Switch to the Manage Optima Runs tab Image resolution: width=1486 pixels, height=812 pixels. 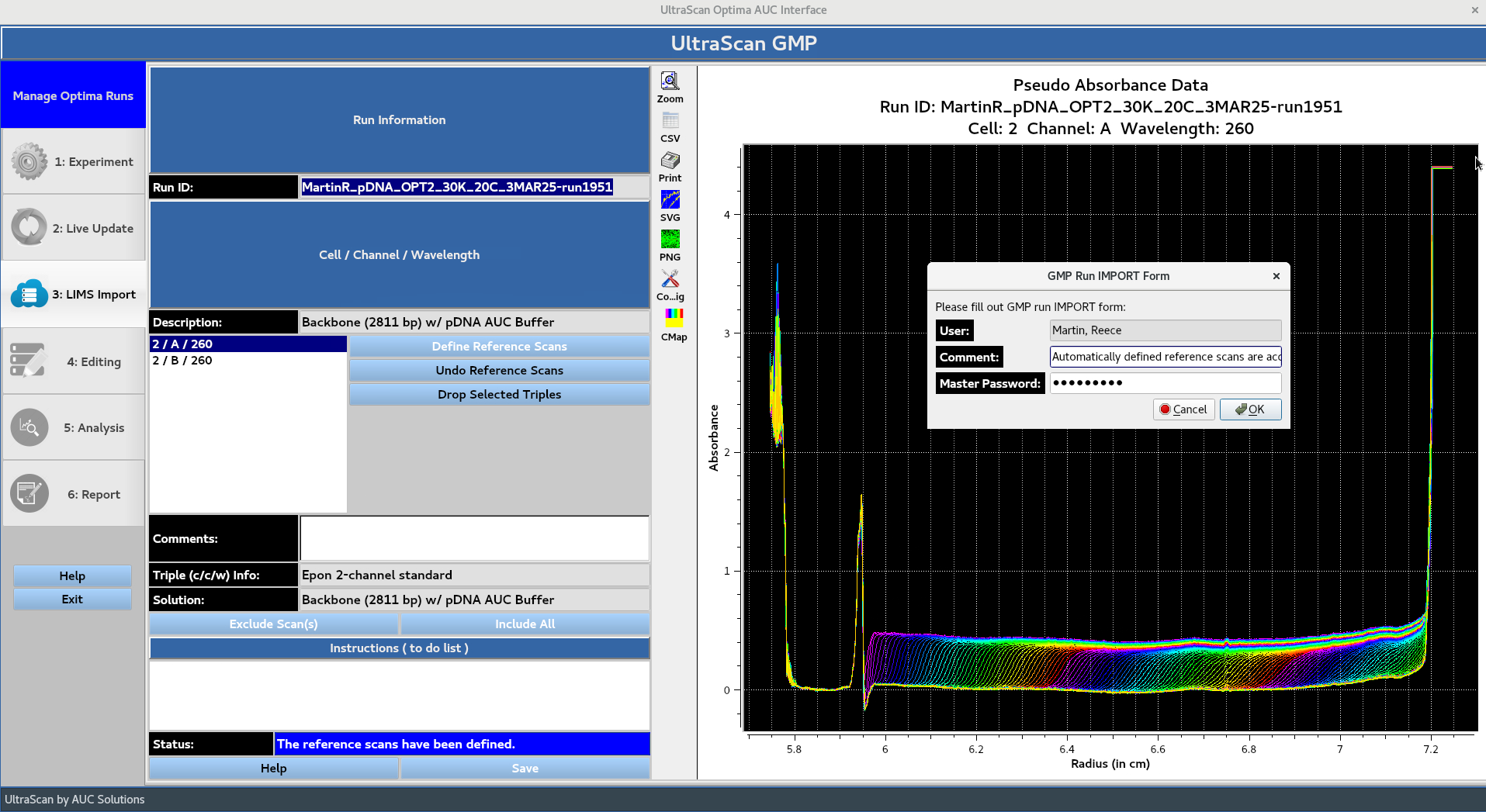(72, 95)
